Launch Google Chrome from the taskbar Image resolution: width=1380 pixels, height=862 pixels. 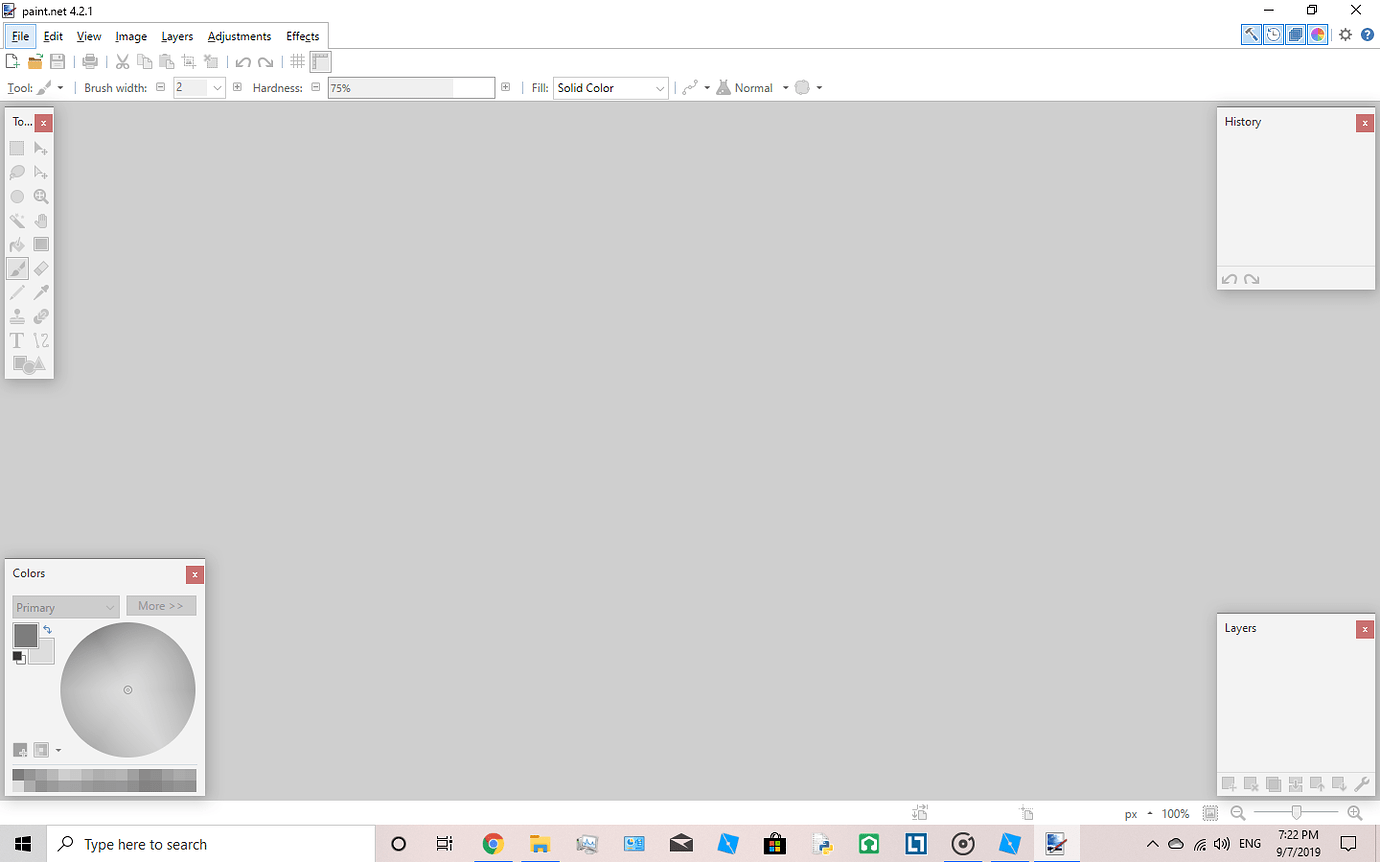pyautogui.click(x=493, y=843)
